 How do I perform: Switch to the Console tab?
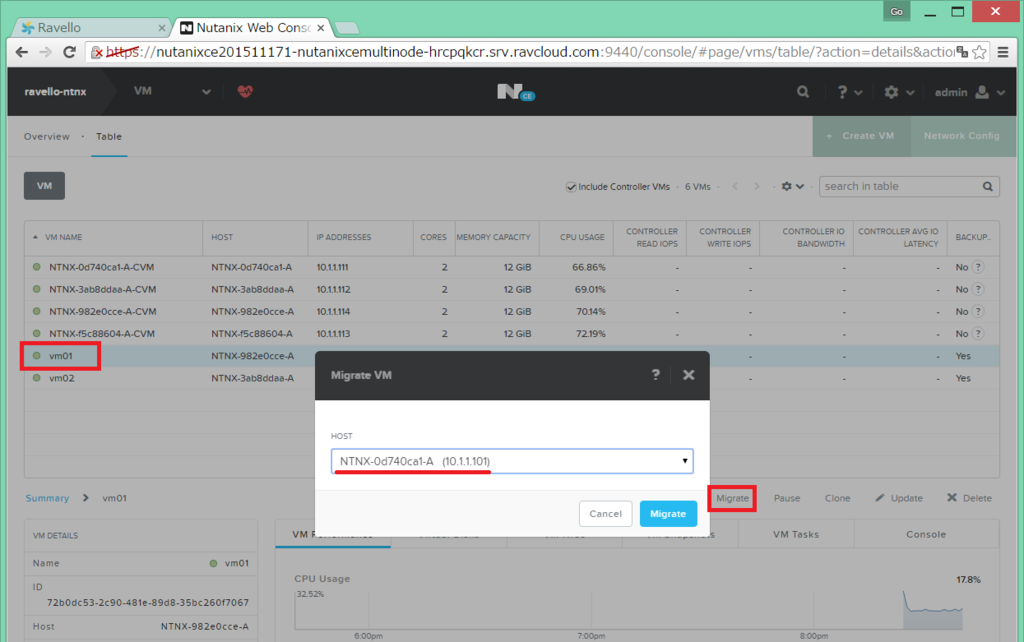click(x=926, y=534)
